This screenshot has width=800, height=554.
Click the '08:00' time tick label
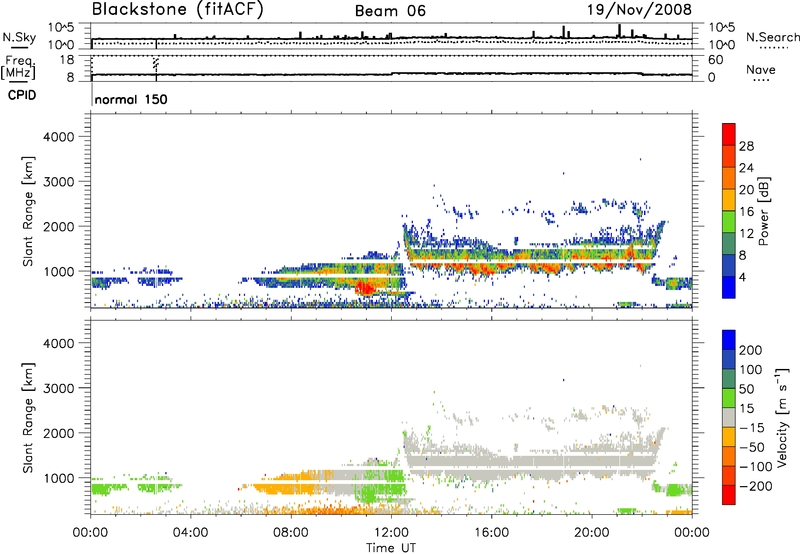click(x=291, y=533)
